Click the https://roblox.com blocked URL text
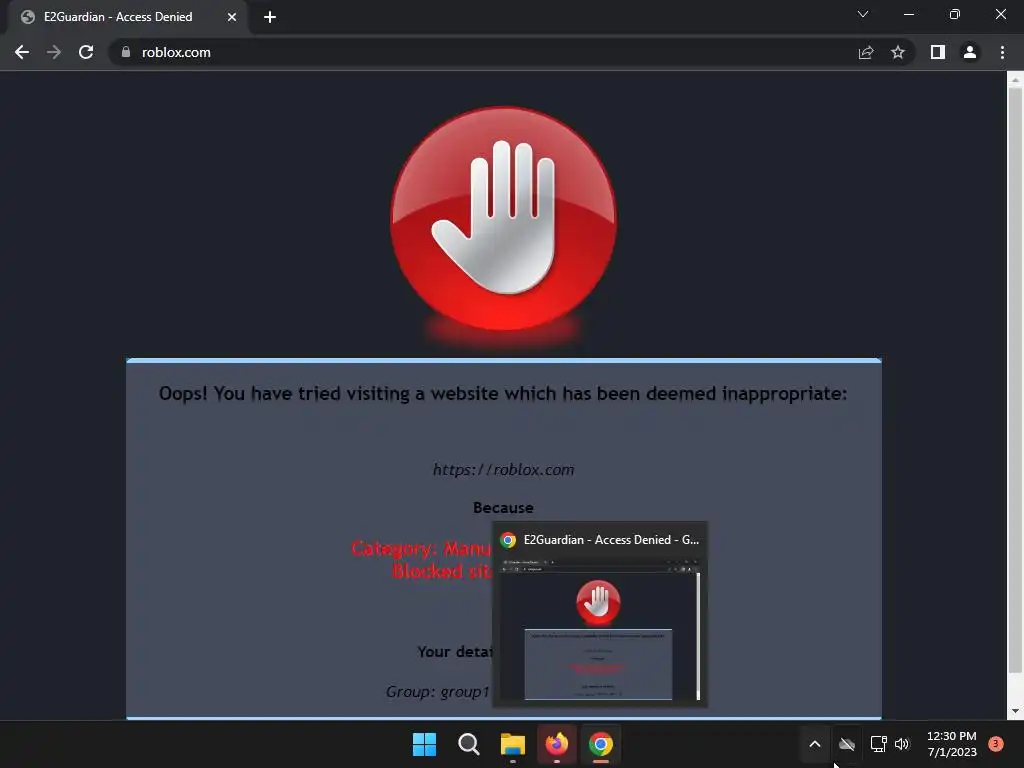Image resolution: width=1024 pixels, height=768 pixels. tap(504, 470)
